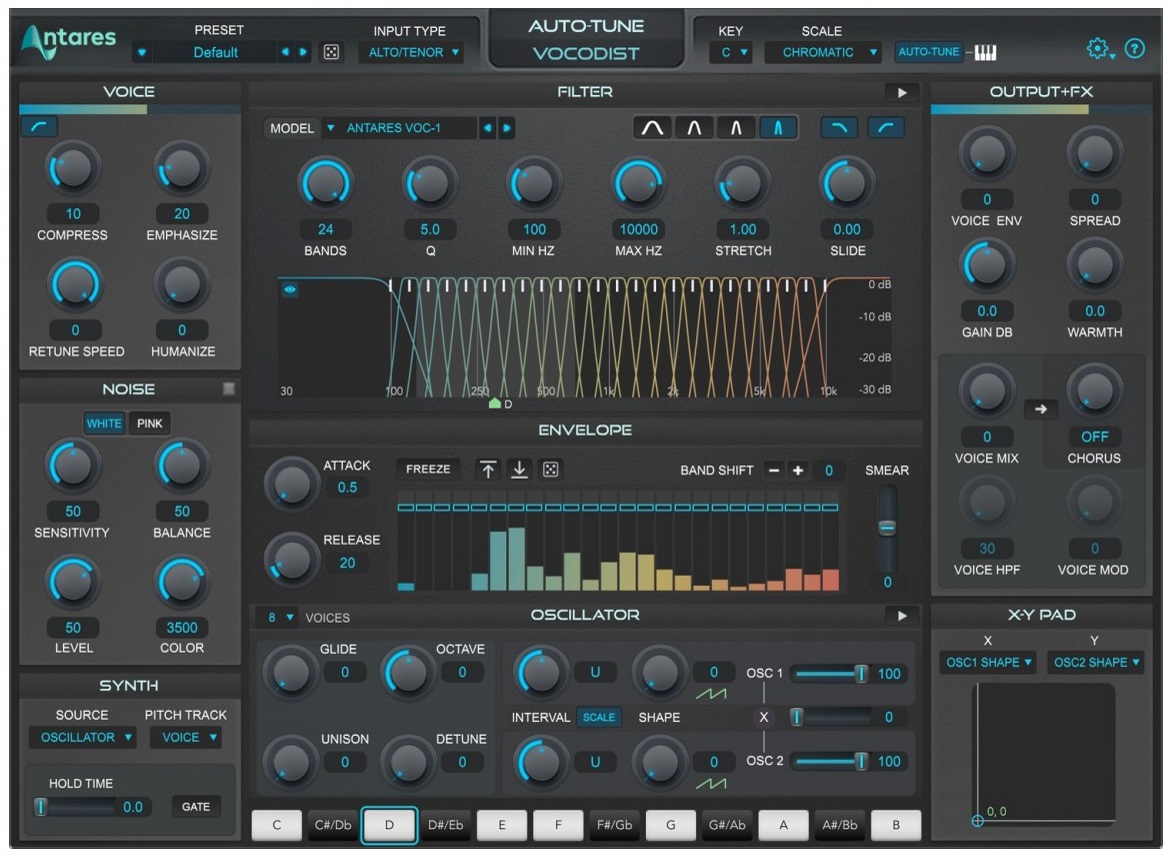Toggle the filter high-pass curve icon

click(x=886, y=128)
